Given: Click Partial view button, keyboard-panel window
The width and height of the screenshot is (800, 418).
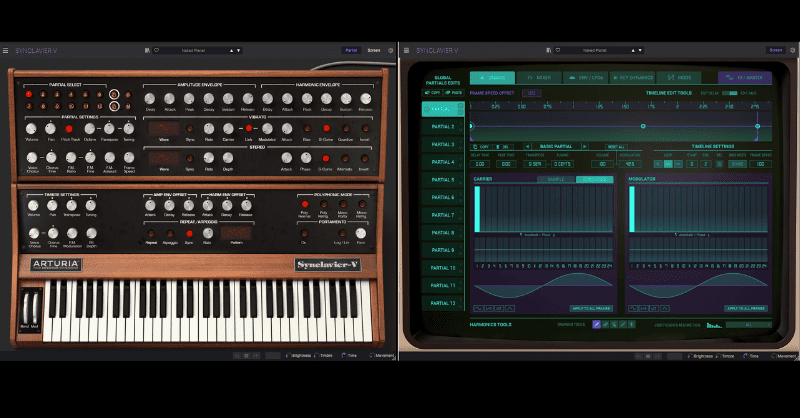Looking at the screenshot, I should click(351, 51).
